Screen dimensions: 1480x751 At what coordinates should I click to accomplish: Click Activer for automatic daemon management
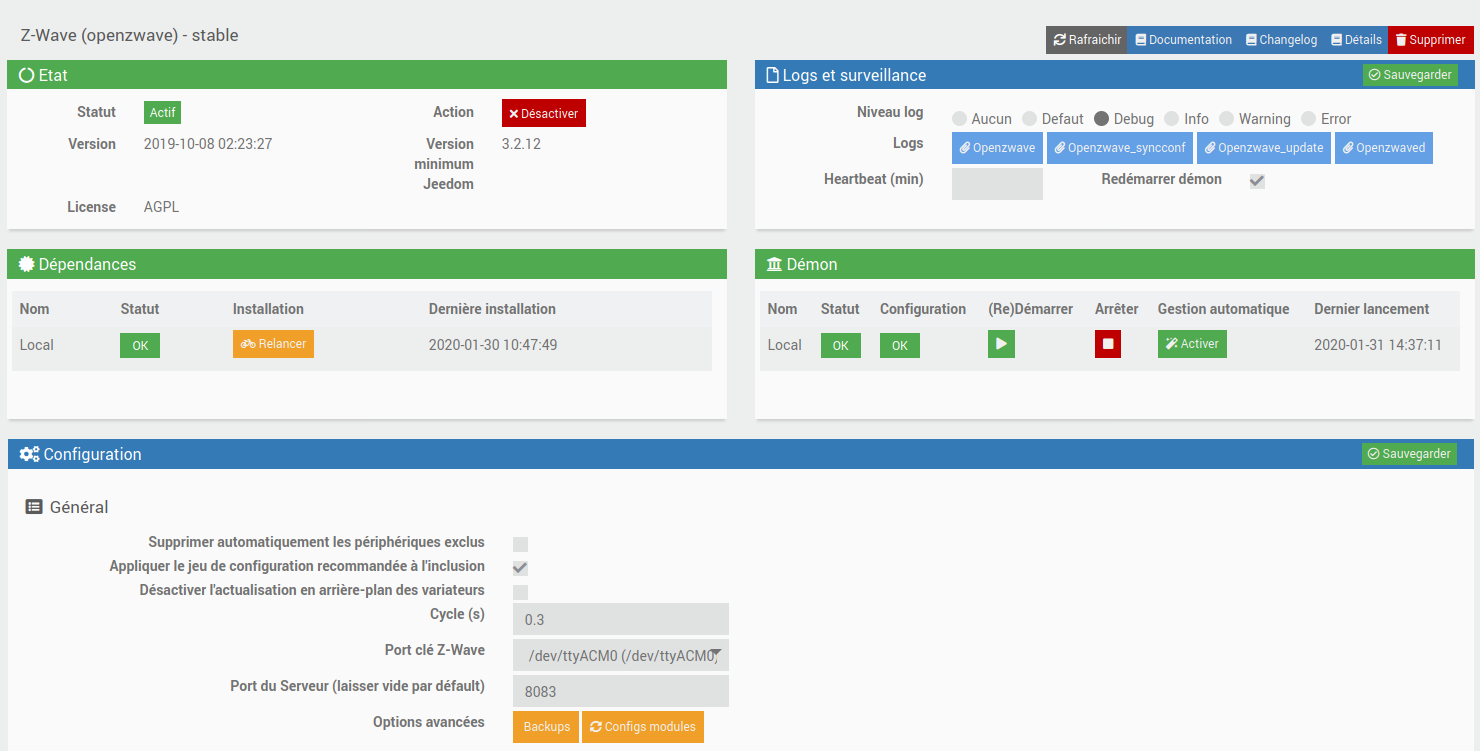[x=1192, y=344]
